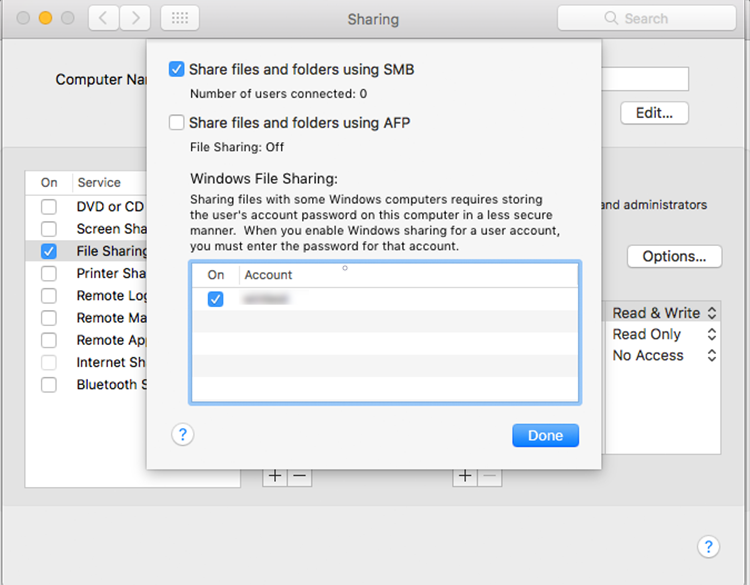
Task: Click help button in SMB dialog
Action: point(183,434)
